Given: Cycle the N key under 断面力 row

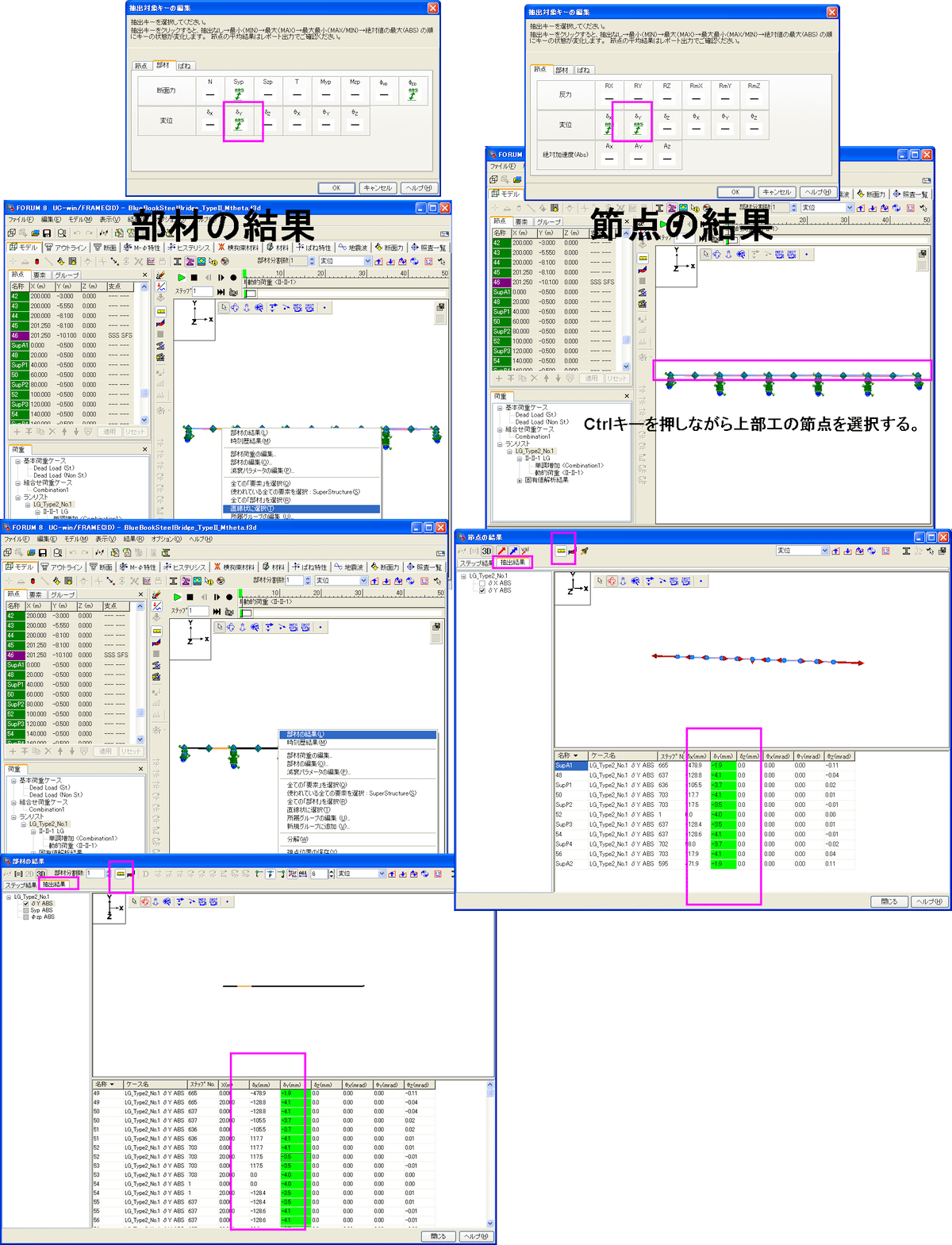Looking at the screenshot, I should click(210, 95).
